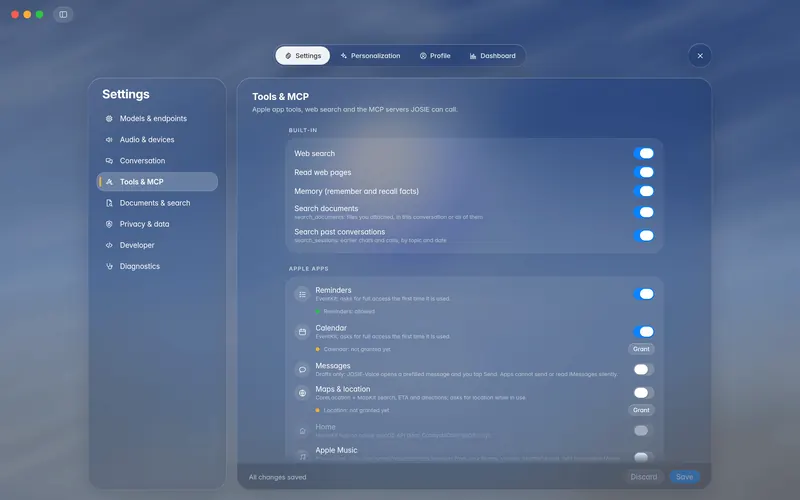Viewport: 800px width, 500px height.
Task: Toggle Search past conversations
Action: [643, 235]
